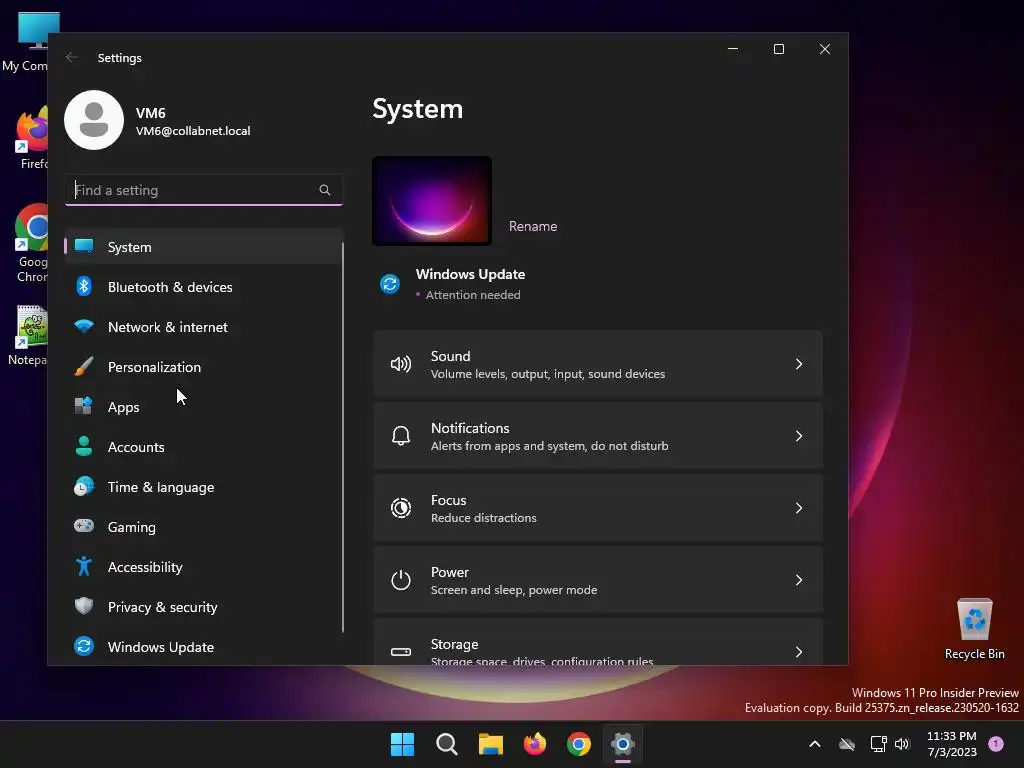Open Accessibility settings label
Screen dimensions: 1024x768
pyautogui.click(x=145, y=567)
